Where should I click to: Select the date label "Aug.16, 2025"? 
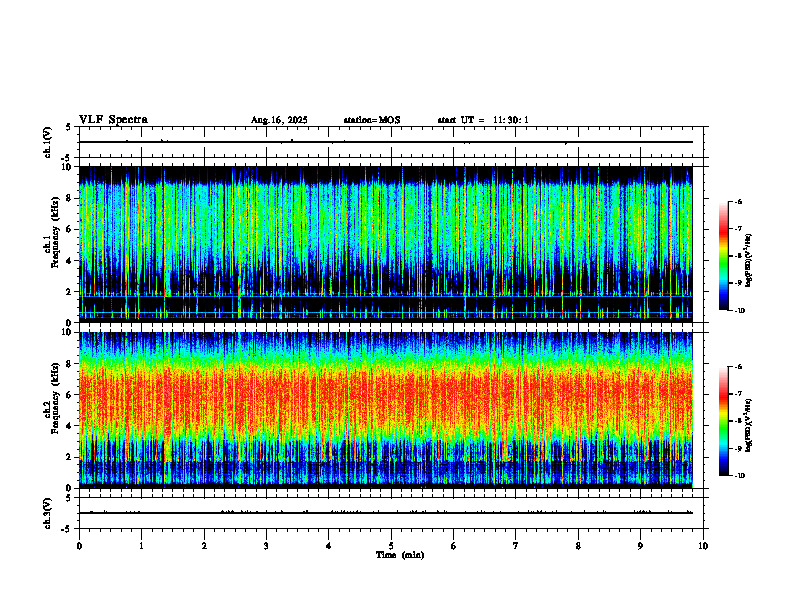click(279, 120)
